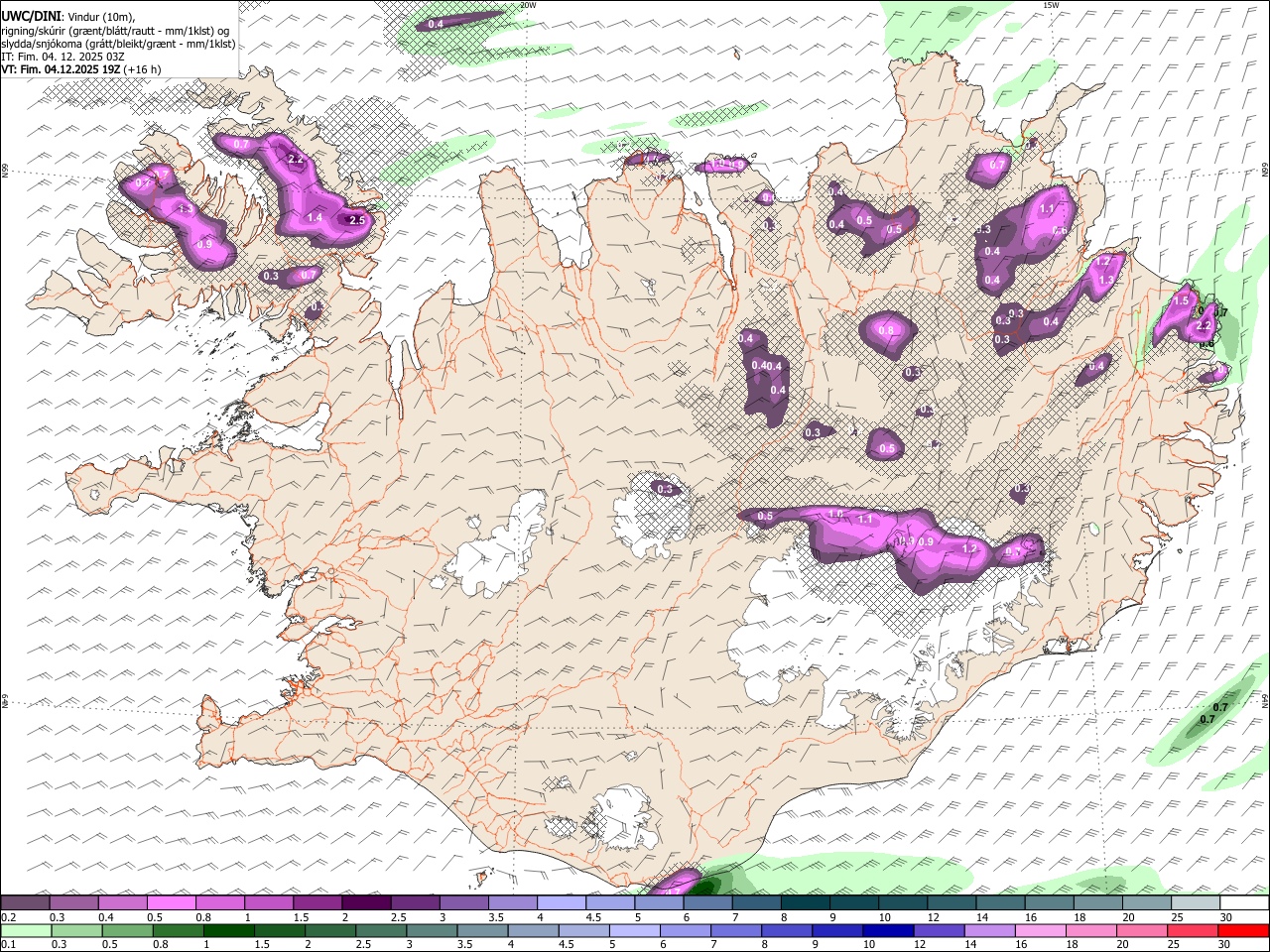Click rain scale swatch between 2.5 and 3
The width and height of the screenshot is (1270, 952).
[381, 930]
